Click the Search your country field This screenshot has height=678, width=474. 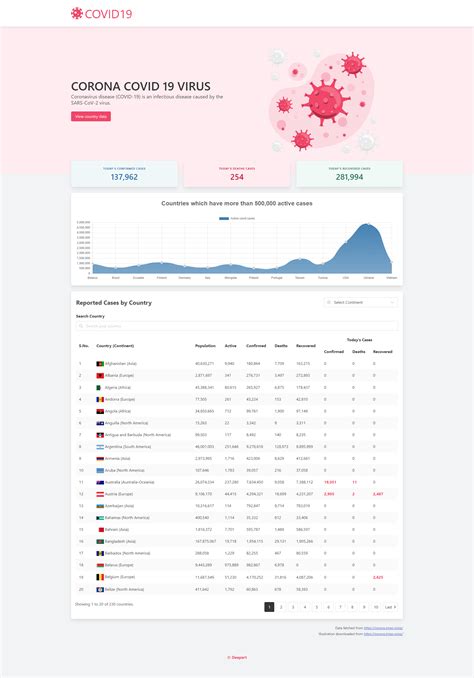(x=237, y=326)
